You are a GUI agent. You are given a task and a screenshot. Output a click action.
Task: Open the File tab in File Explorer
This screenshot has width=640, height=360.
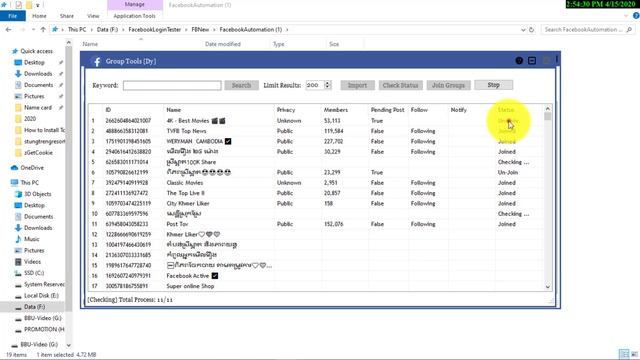[13, 16]
